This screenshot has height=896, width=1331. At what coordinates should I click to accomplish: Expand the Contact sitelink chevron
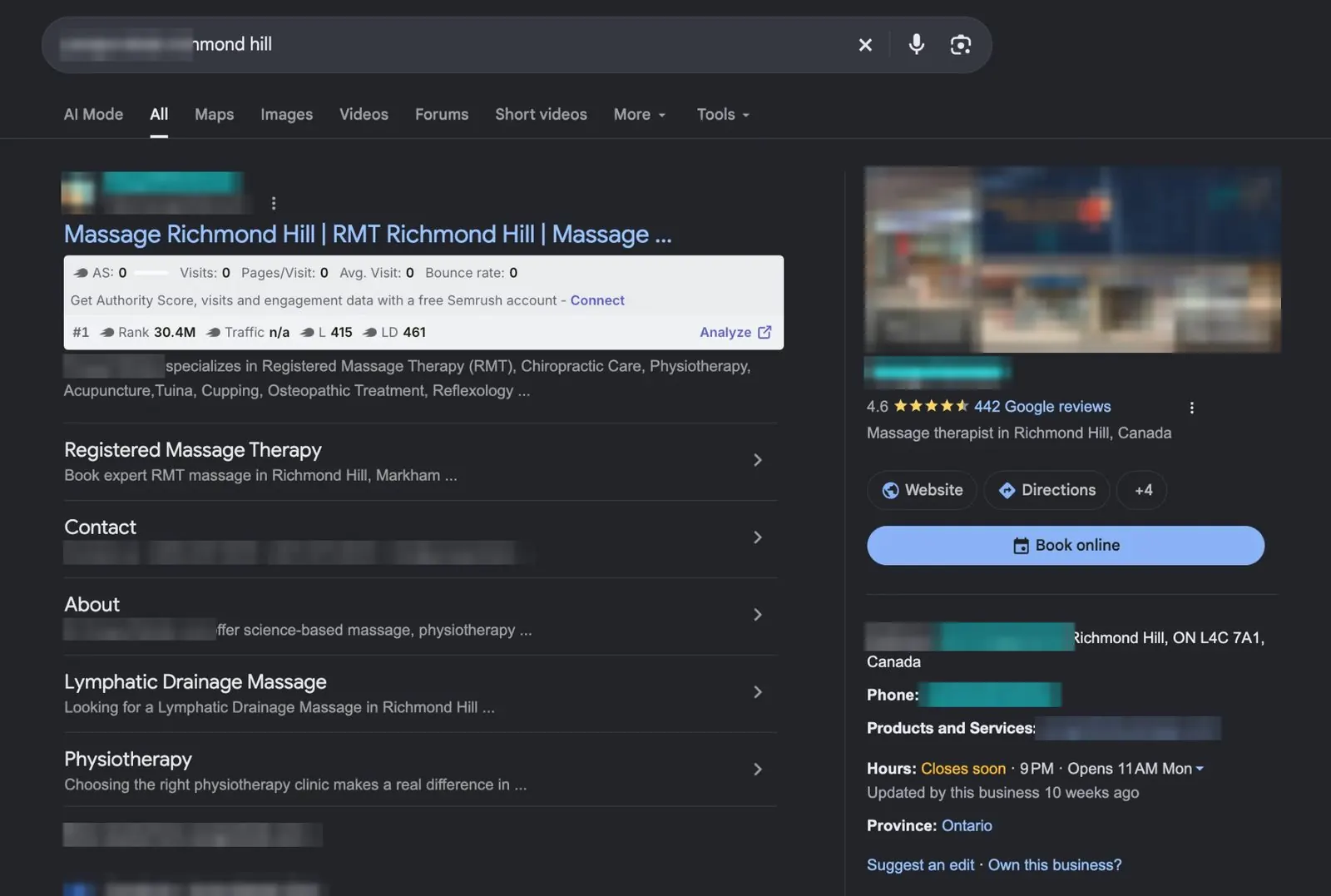click(x=758, y=537)
